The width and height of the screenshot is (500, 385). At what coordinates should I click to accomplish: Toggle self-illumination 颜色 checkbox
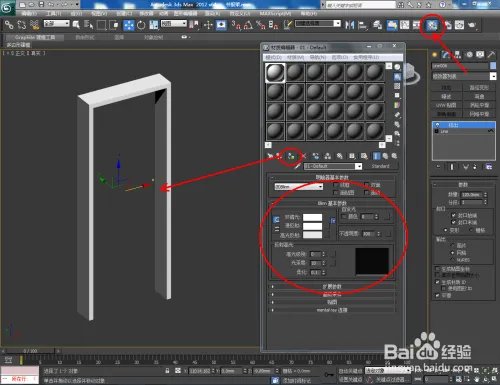[x=344, y=217]
